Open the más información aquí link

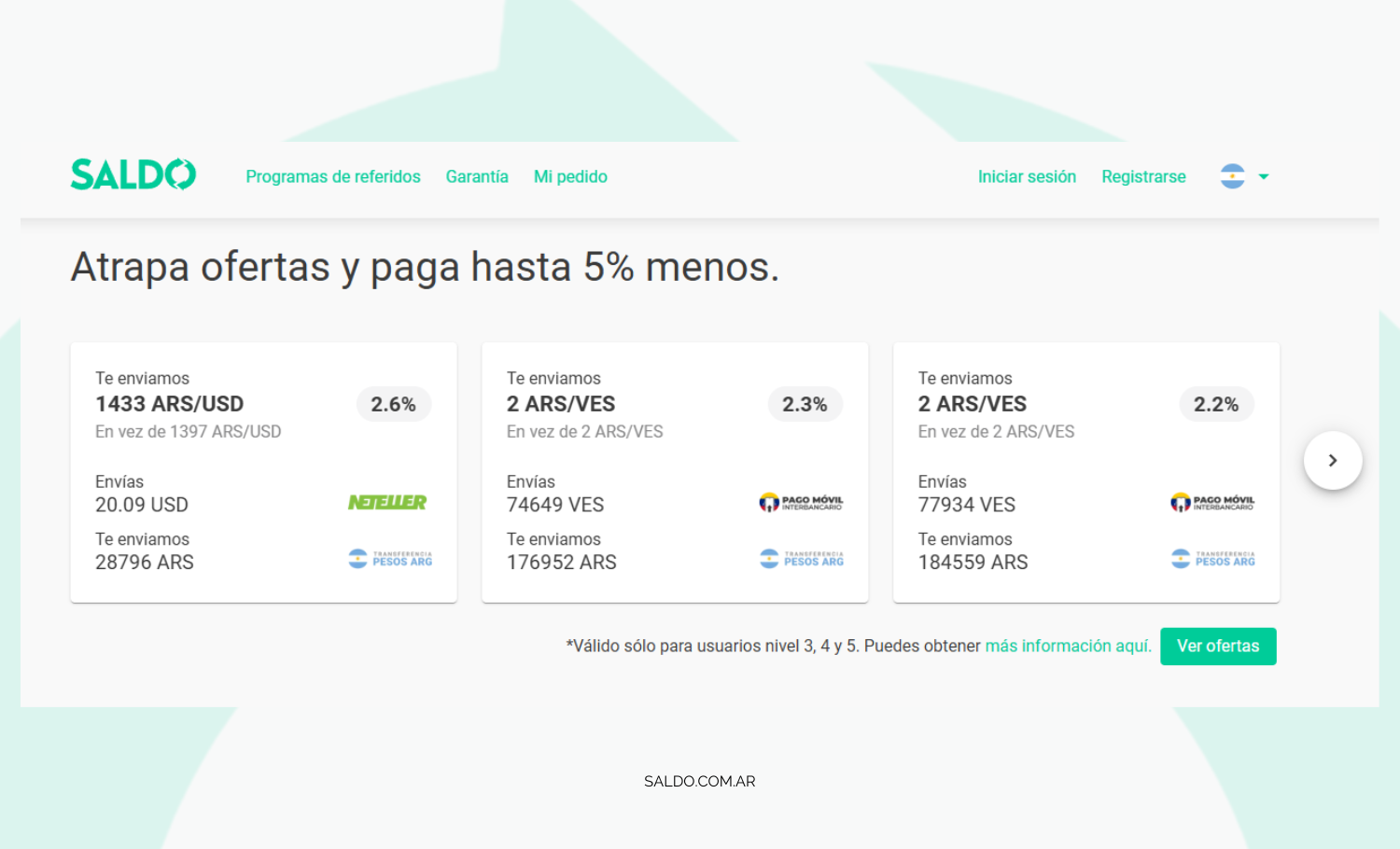(1068, 646)
